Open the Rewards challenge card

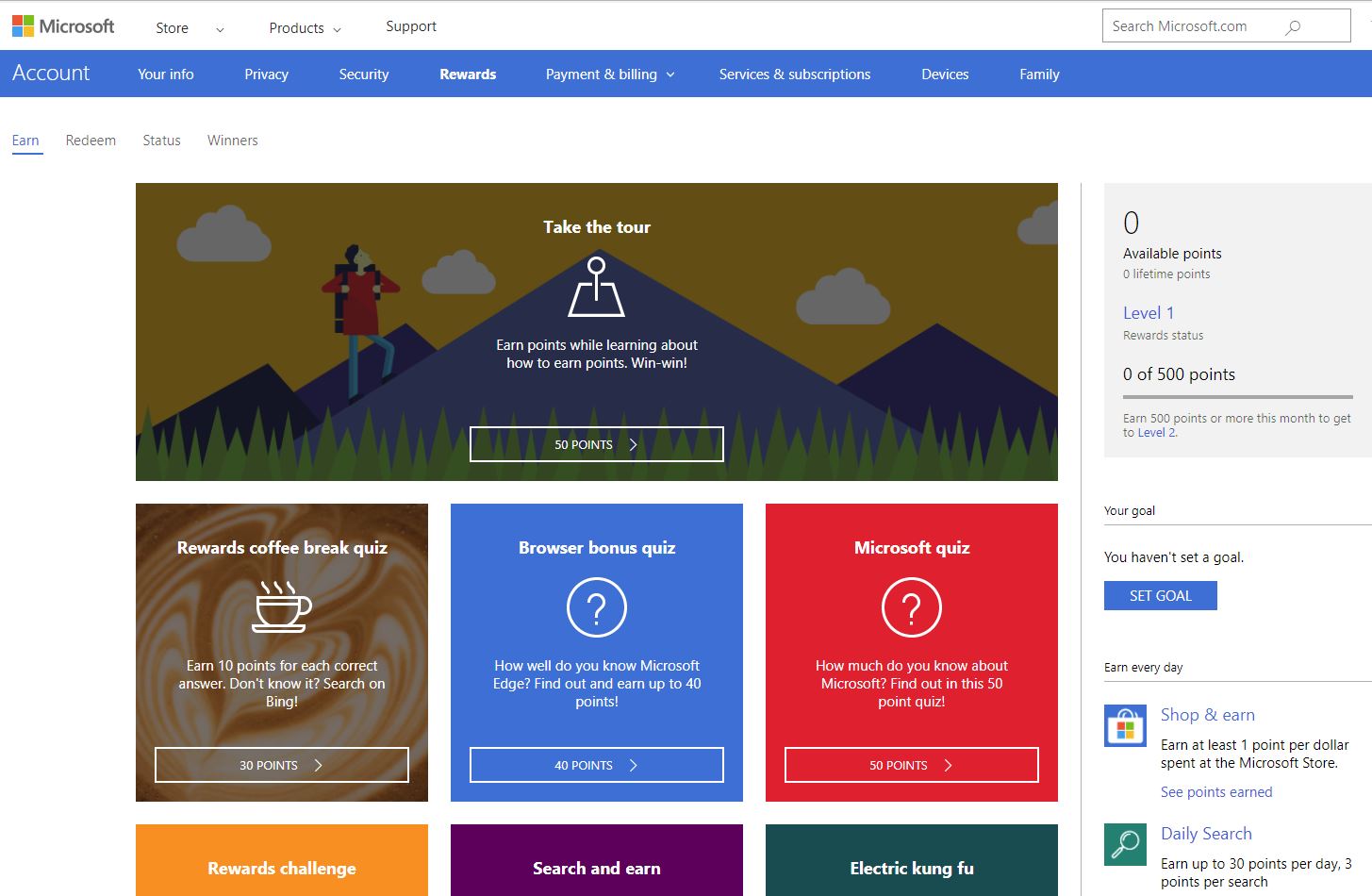pyautogui.click(x=282, y=860)
